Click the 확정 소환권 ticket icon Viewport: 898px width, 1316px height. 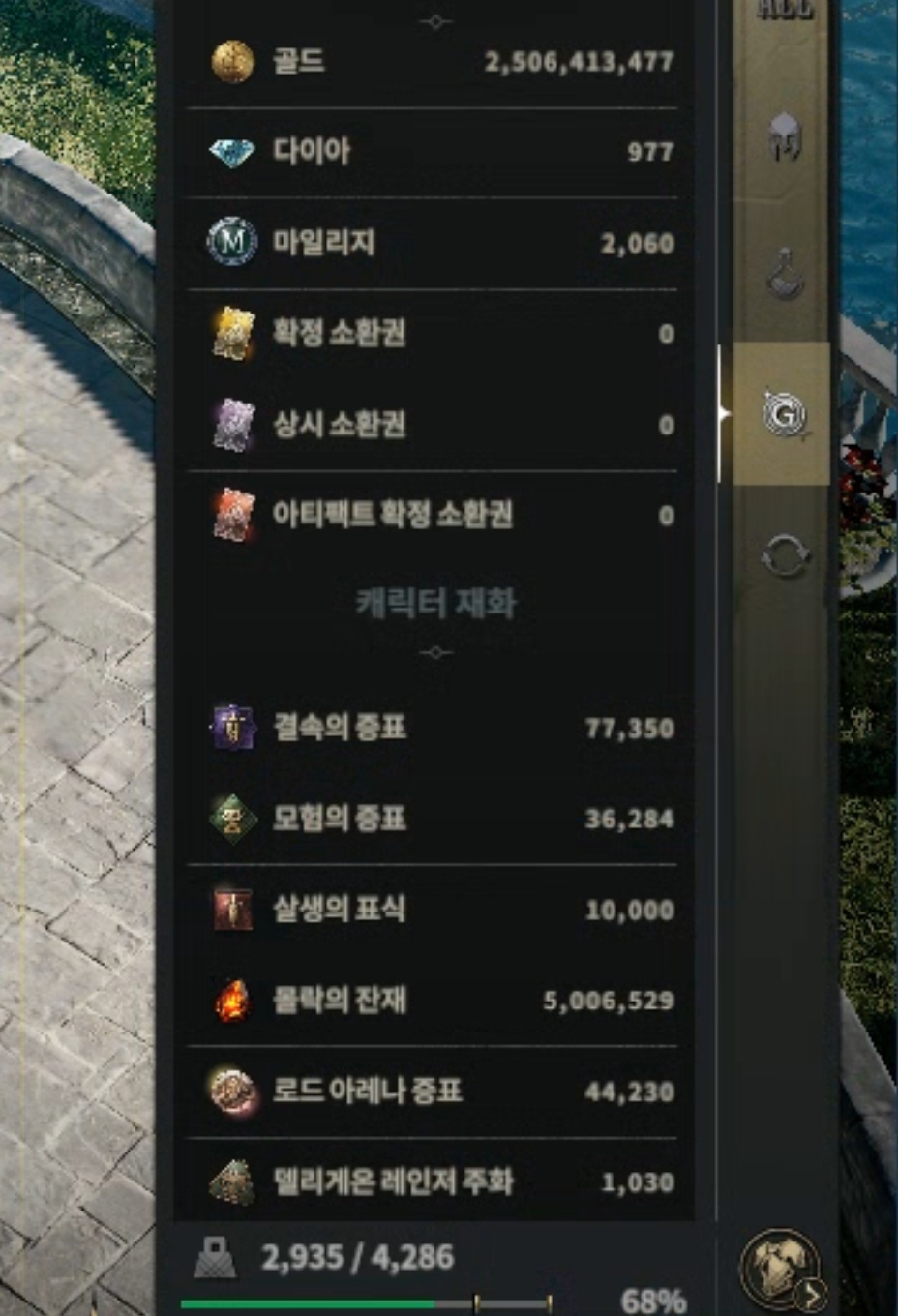coord(233,333)
